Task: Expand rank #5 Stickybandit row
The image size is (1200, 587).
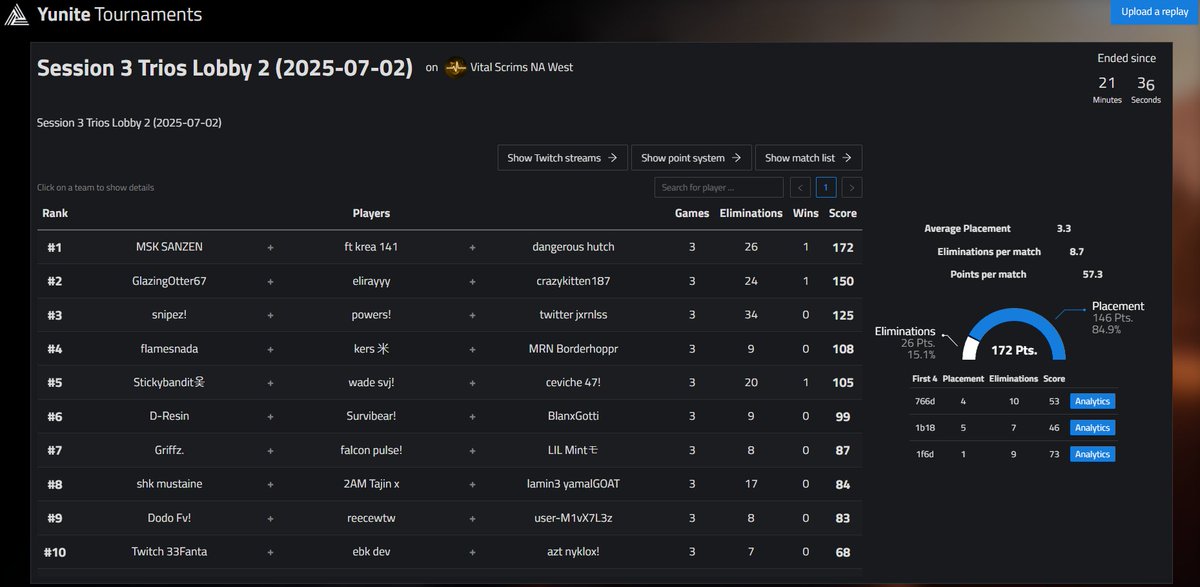Action: coord(448,382)
